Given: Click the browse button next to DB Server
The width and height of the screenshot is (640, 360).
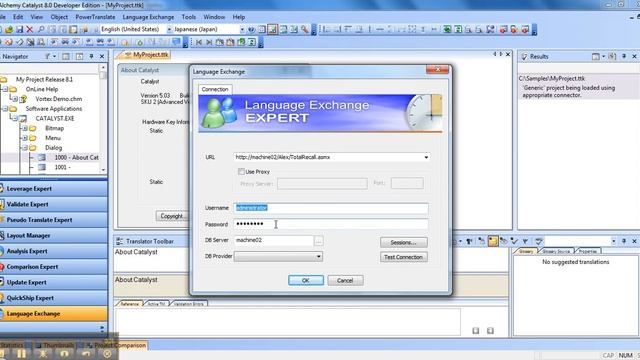Looking at the screenshot, I should 318,240.
